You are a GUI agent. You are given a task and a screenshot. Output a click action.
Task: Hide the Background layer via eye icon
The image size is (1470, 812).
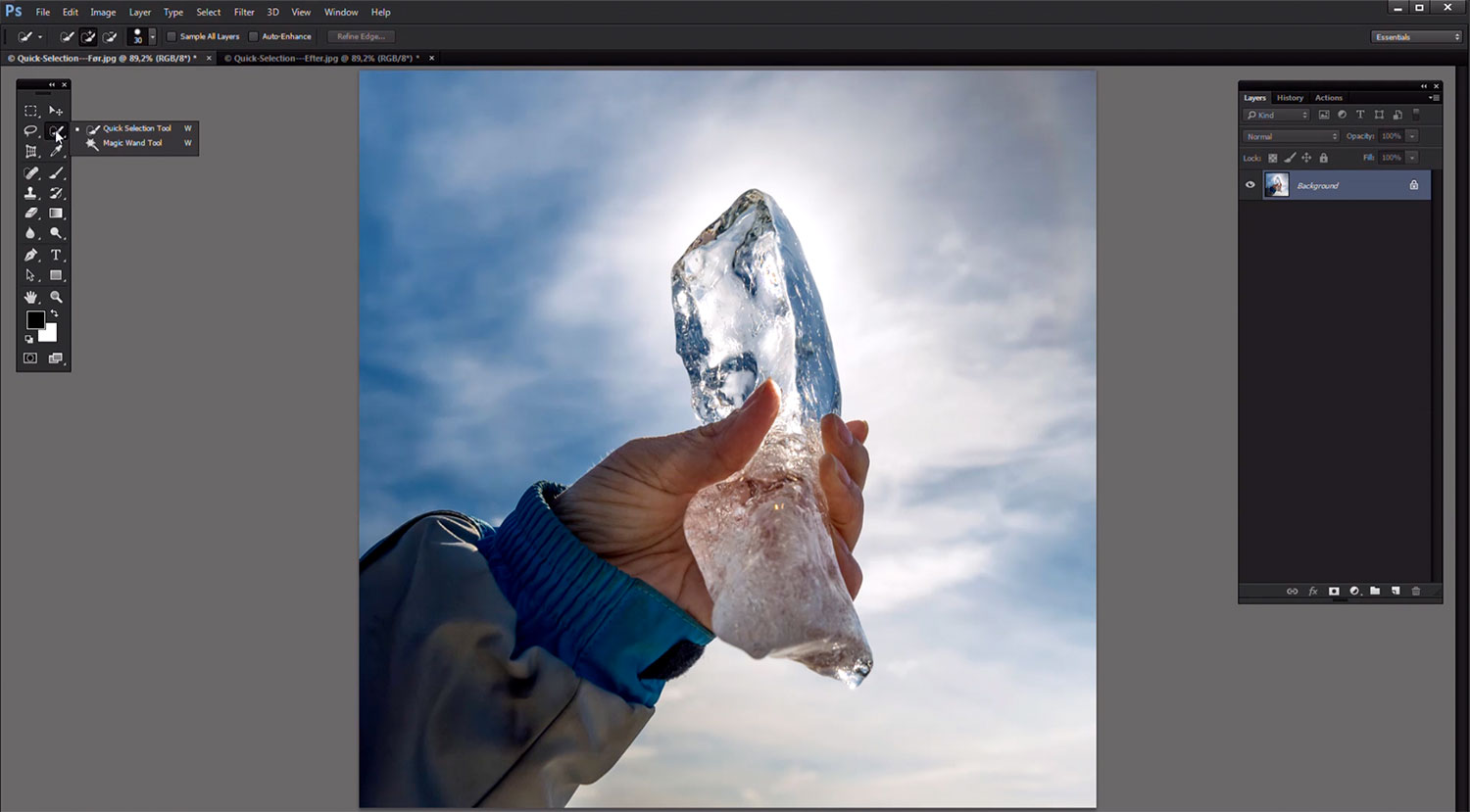click(x=1250, y=185)
